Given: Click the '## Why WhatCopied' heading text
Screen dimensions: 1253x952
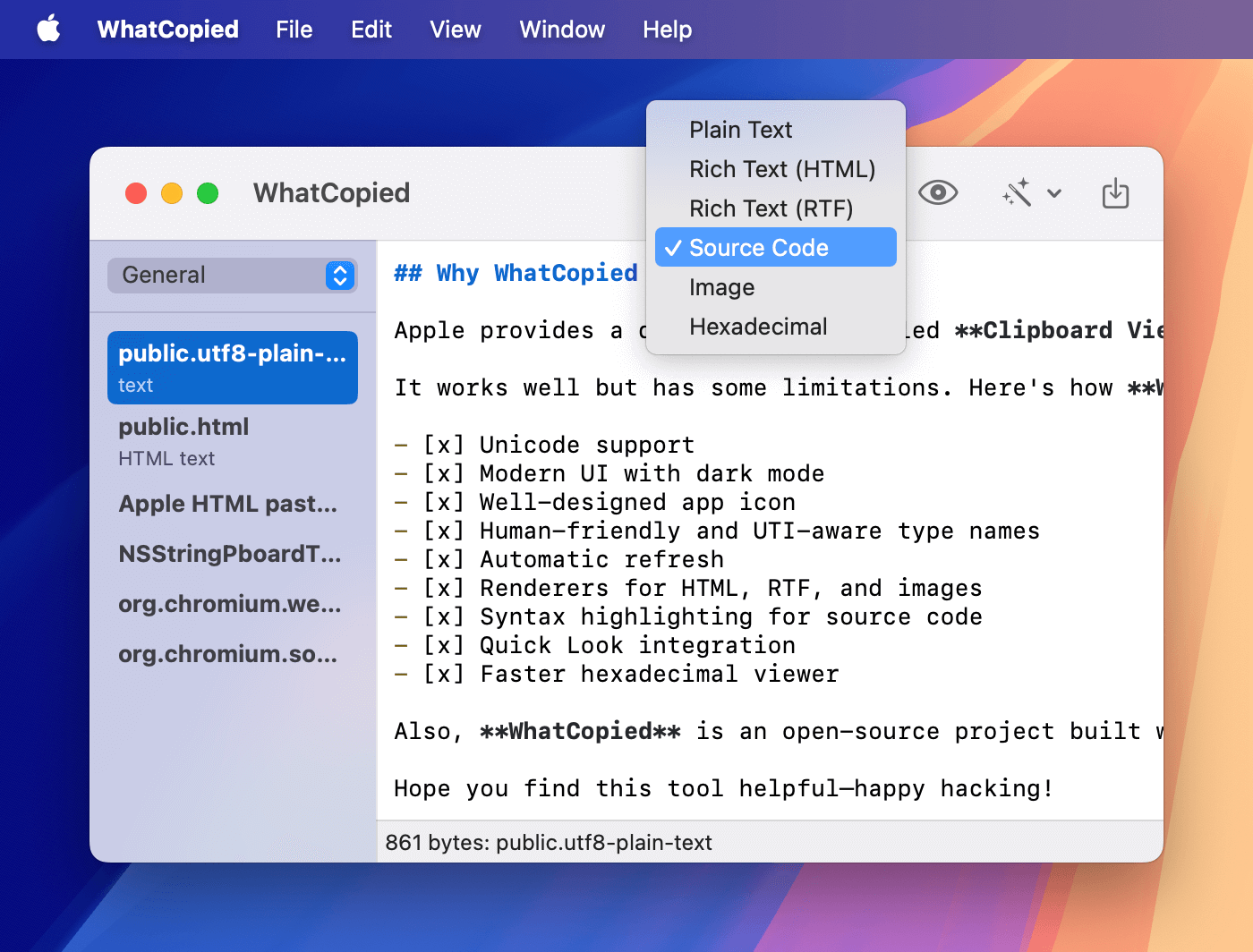Looking at the screenshot, I should click(516, 273).
